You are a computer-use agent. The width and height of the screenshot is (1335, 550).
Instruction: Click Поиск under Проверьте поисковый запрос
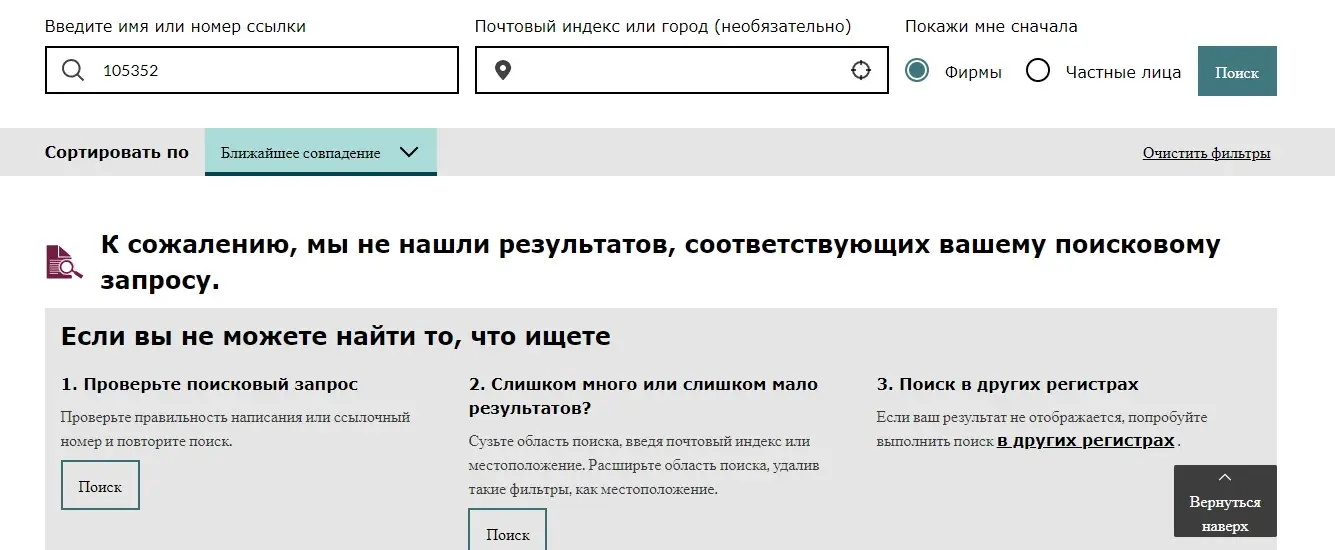tap(100, 486)
